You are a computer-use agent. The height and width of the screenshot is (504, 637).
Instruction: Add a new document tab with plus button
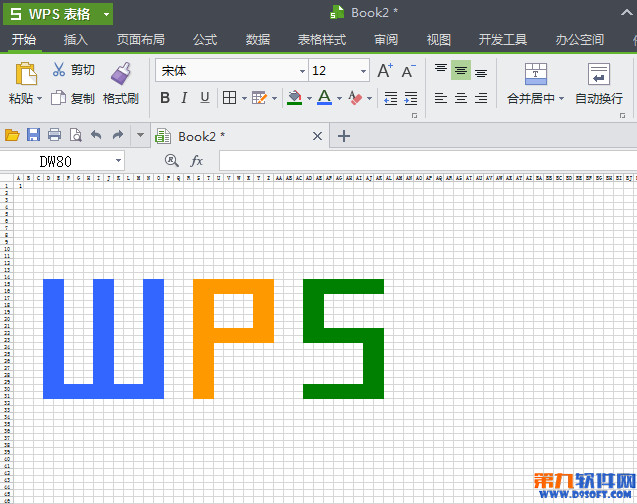tap(344, 136)
